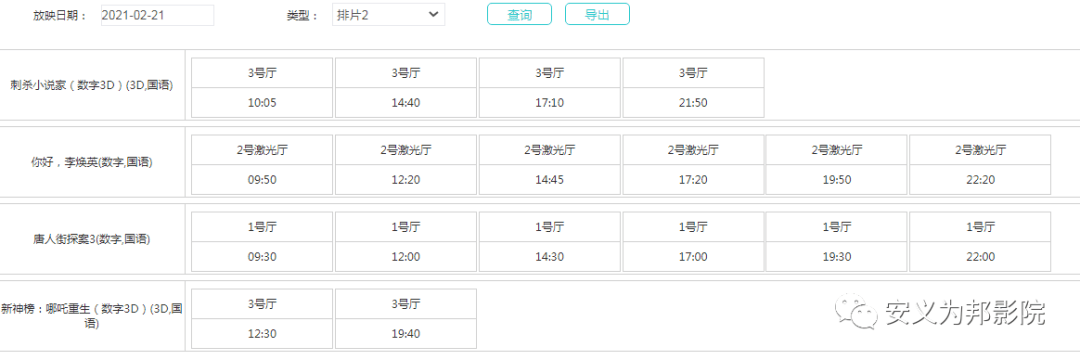1080x360 pixels.
Task: Choose the 2号激光厅 09:50 showtime
Action: (x=262, y=165)
